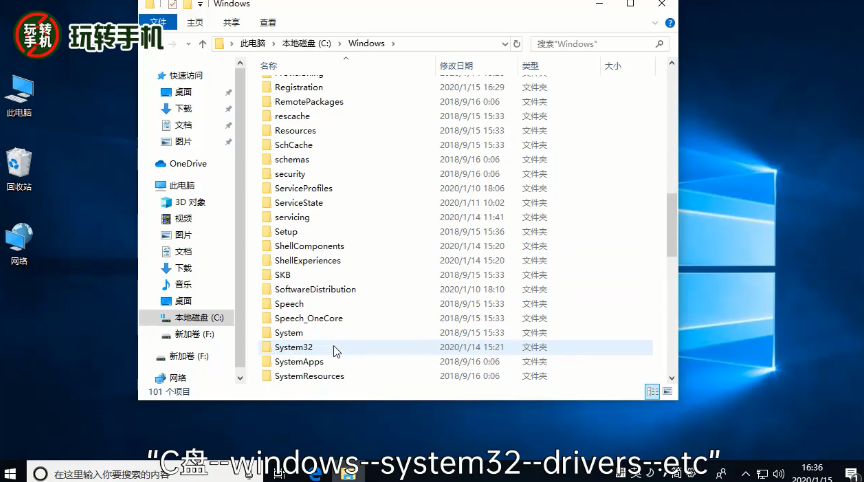Image resolution: width=864 pixels, height=482 pixels.
Task: Open the 主页 ribbon tab
Action: 195,23
